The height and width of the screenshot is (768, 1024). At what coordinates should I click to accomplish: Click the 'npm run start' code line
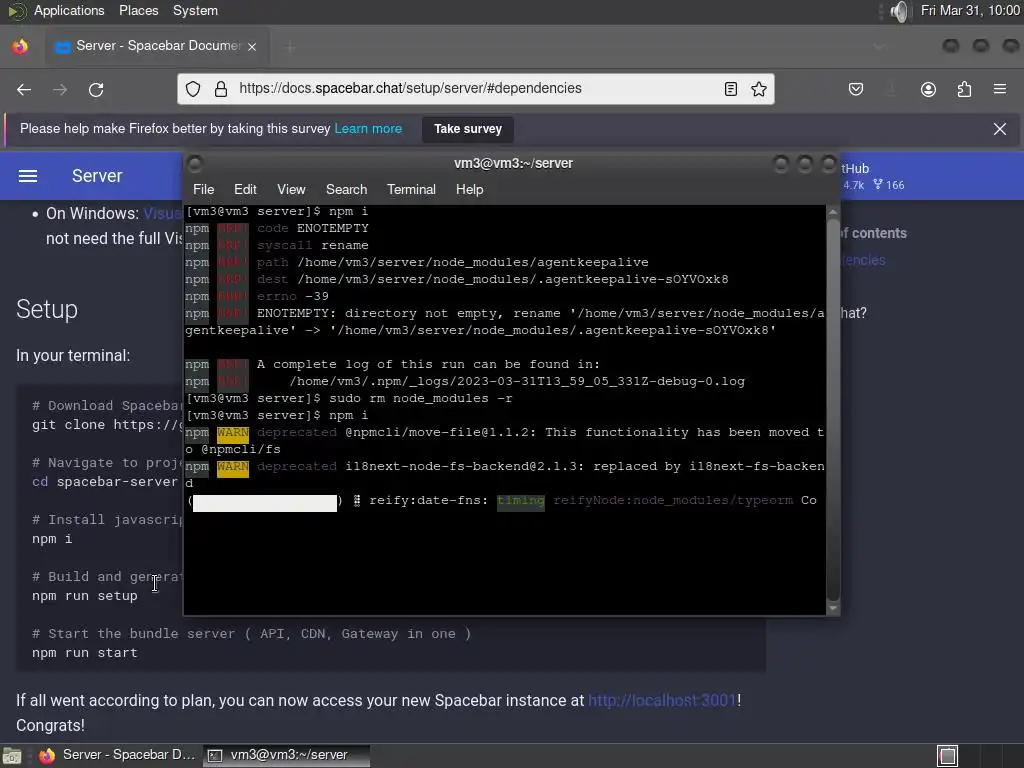click(x=85, y=652)
